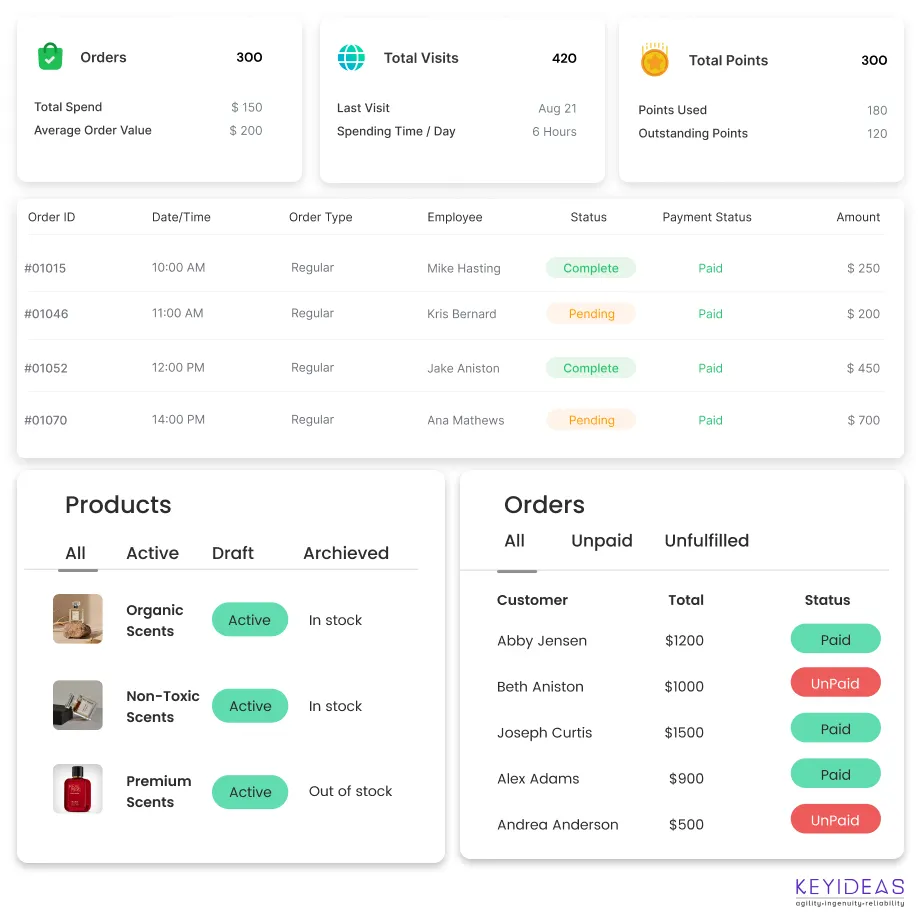This screenshot has height=921, width=921.
Task: Click the Active badge for Premium Scents
Action: tap(250, 792)
